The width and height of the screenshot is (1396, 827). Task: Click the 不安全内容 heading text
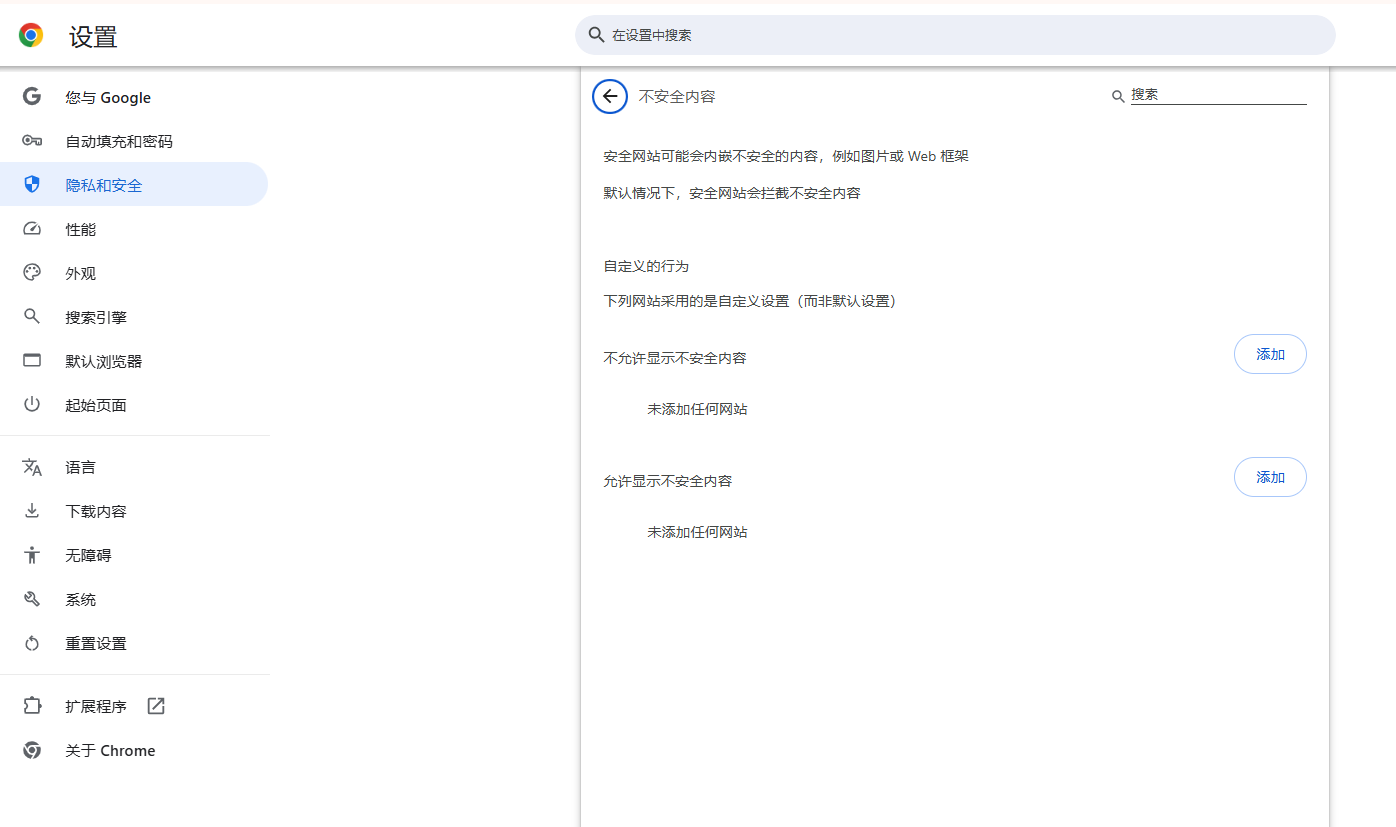click(677, 96)
